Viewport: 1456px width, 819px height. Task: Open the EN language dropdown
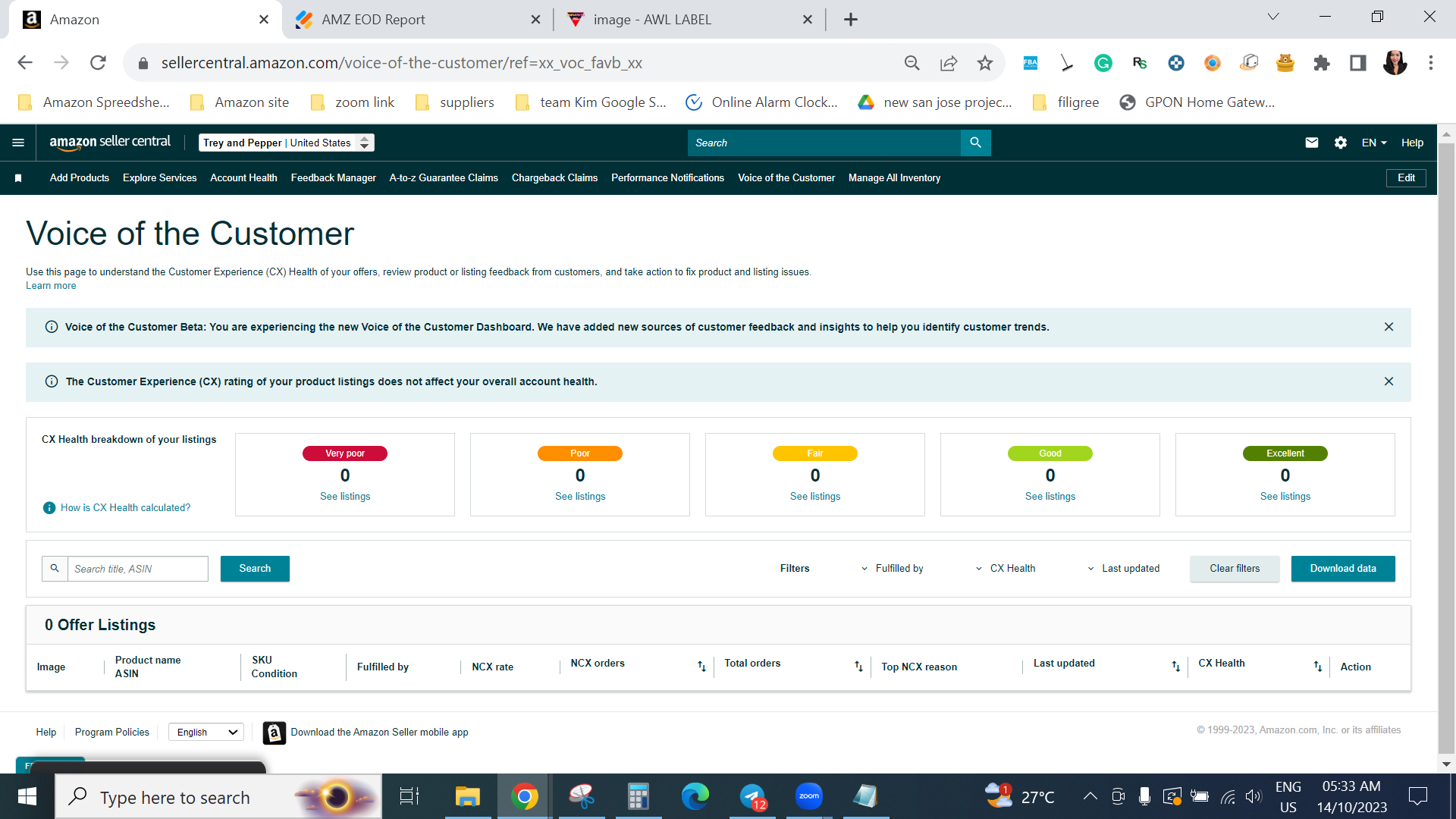(x=1373, y=143)
